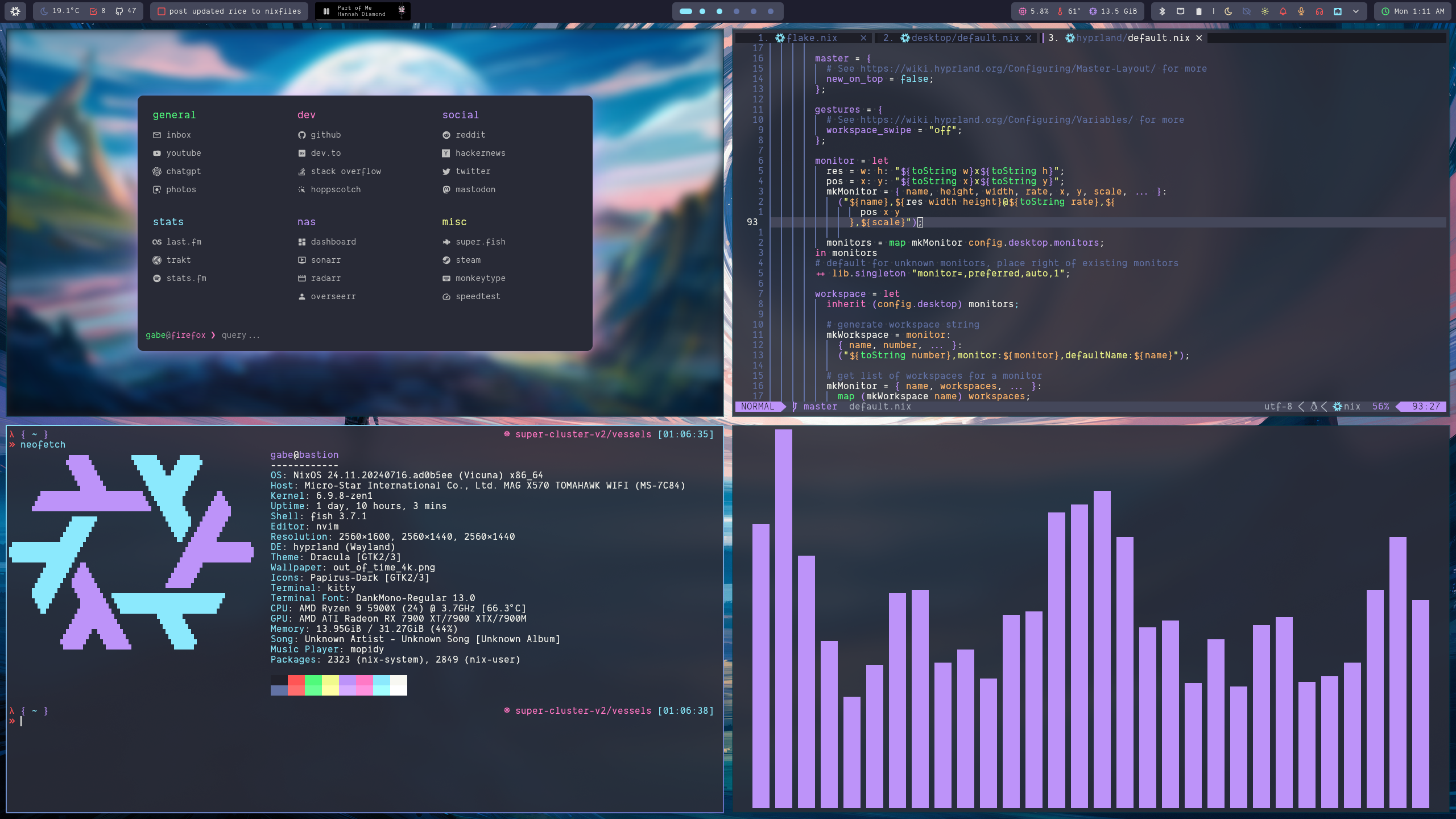Open the GitHub notifications counter showing 47
The width and height of the screenshot is (1456, 819).
point(126,11)
